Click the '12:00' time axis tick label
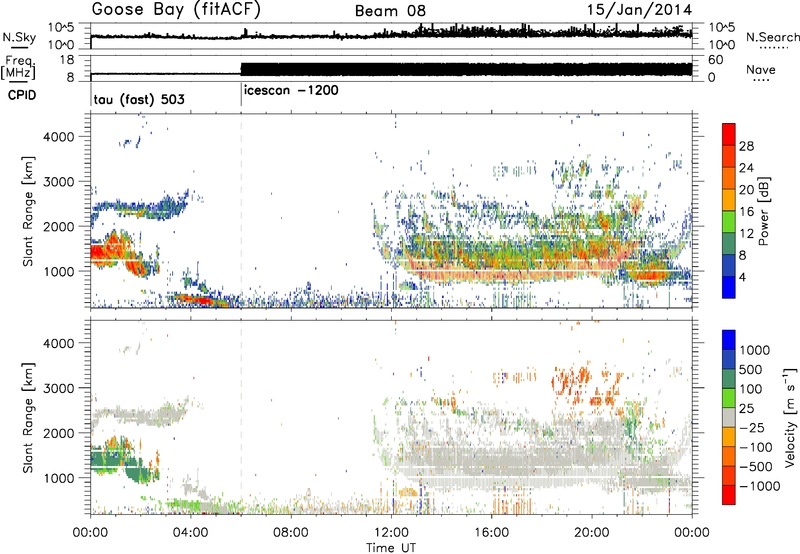Screen dimensions: 800x554 pyautogui.click(x=391, y=533)
